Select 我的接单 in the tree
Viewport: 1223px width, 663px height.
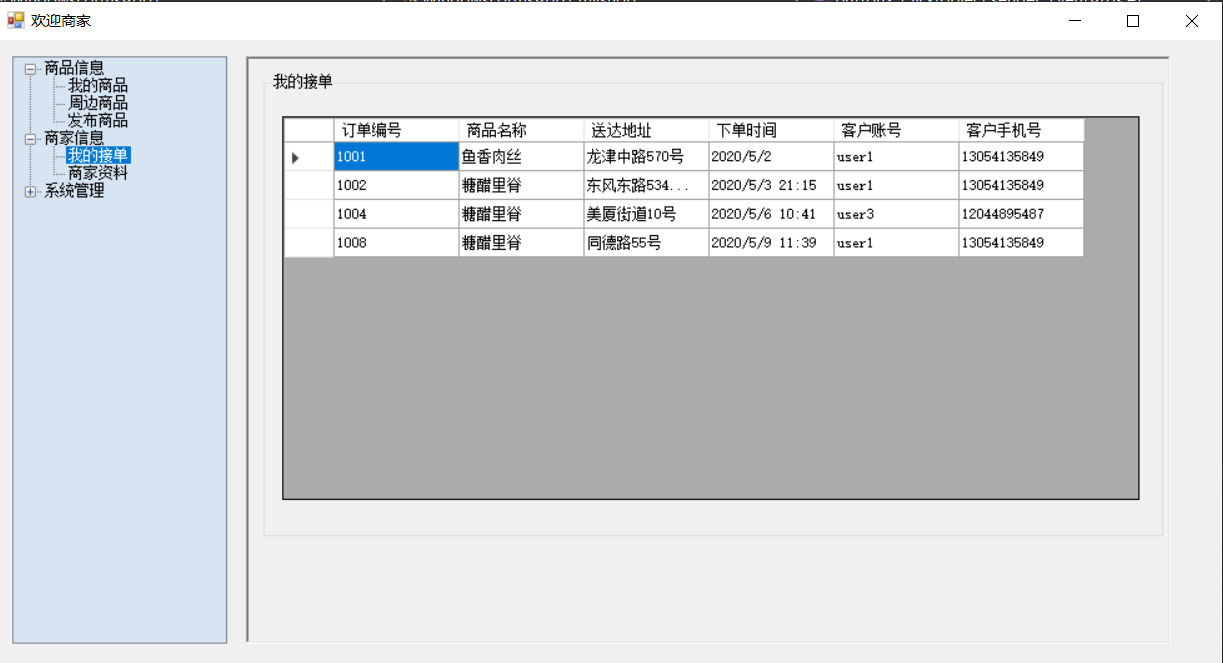pos(98,155)
